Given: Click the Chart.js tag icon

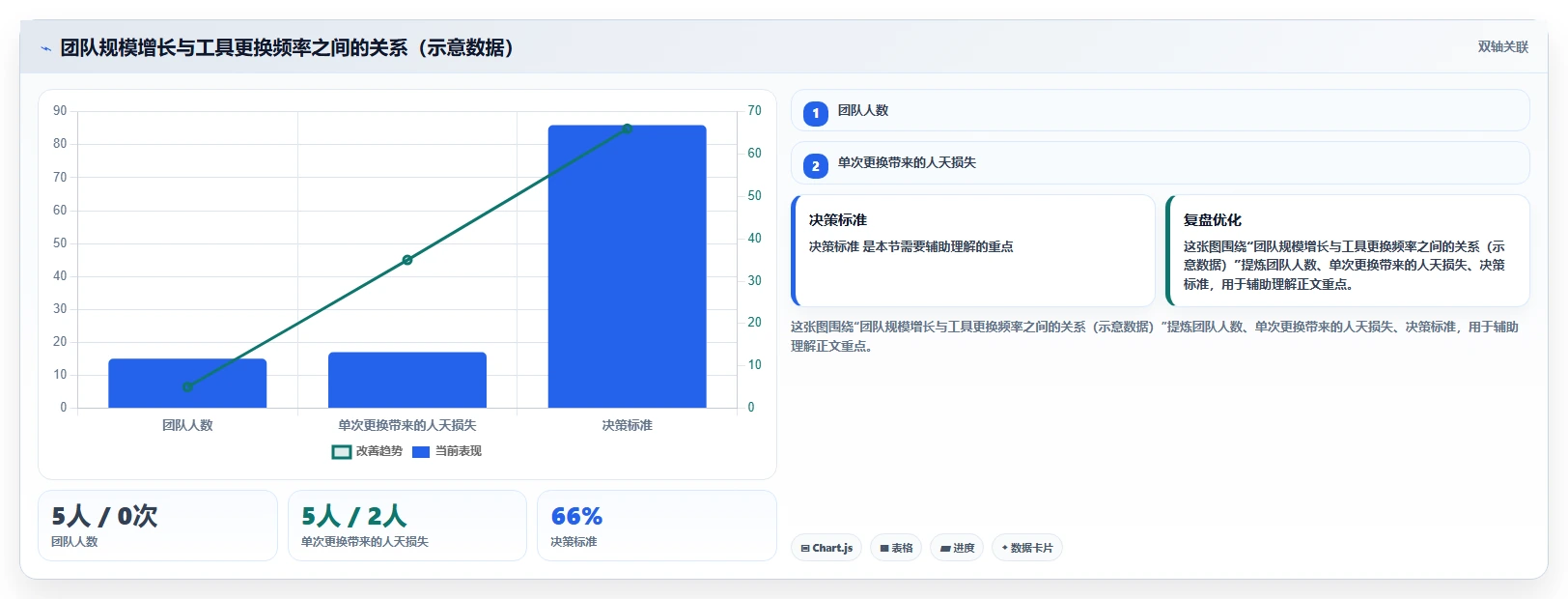Looking at the screenshot, I should pyautogui.click(x=805, y=548).
